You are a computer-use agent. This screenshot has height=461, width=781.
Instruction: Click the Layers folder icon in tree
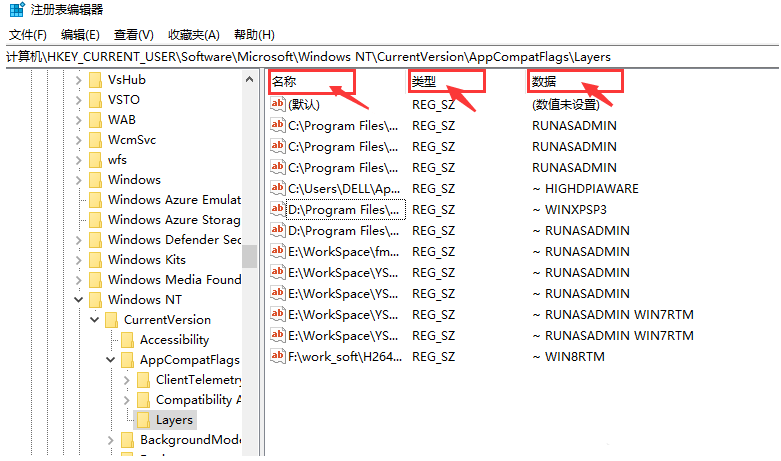pos(143,420)
